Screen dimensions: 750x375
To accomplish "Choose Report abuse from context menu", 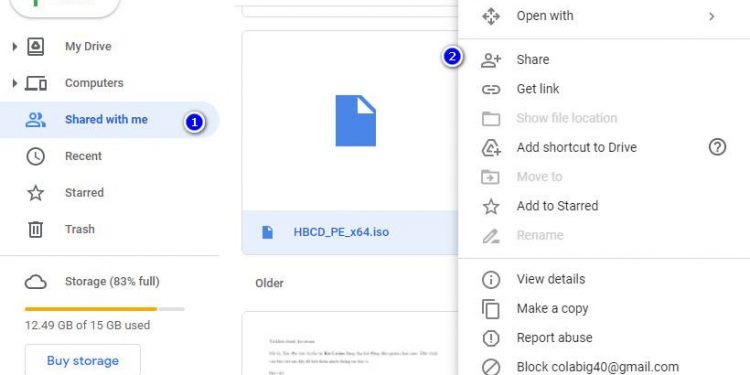I will coord(554,338).
